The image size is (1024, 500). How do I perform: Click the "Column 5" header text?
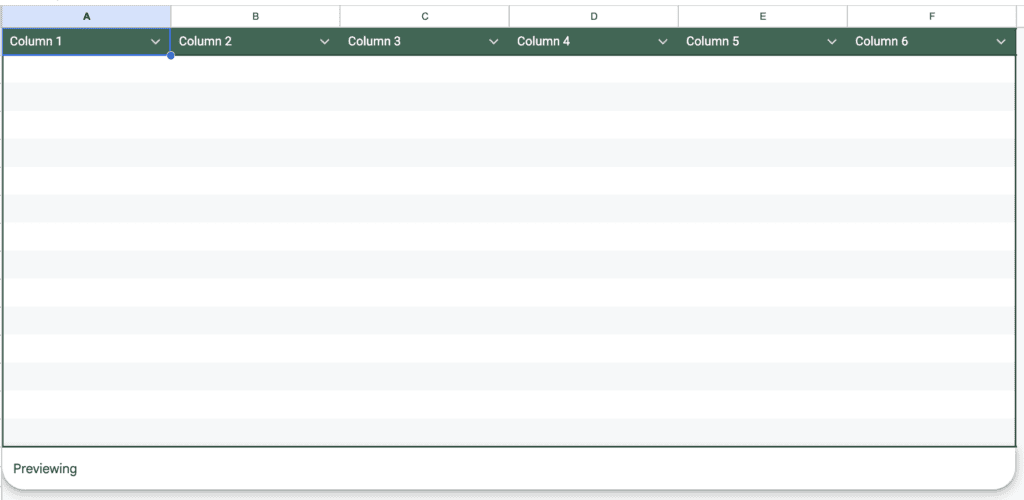712,42
